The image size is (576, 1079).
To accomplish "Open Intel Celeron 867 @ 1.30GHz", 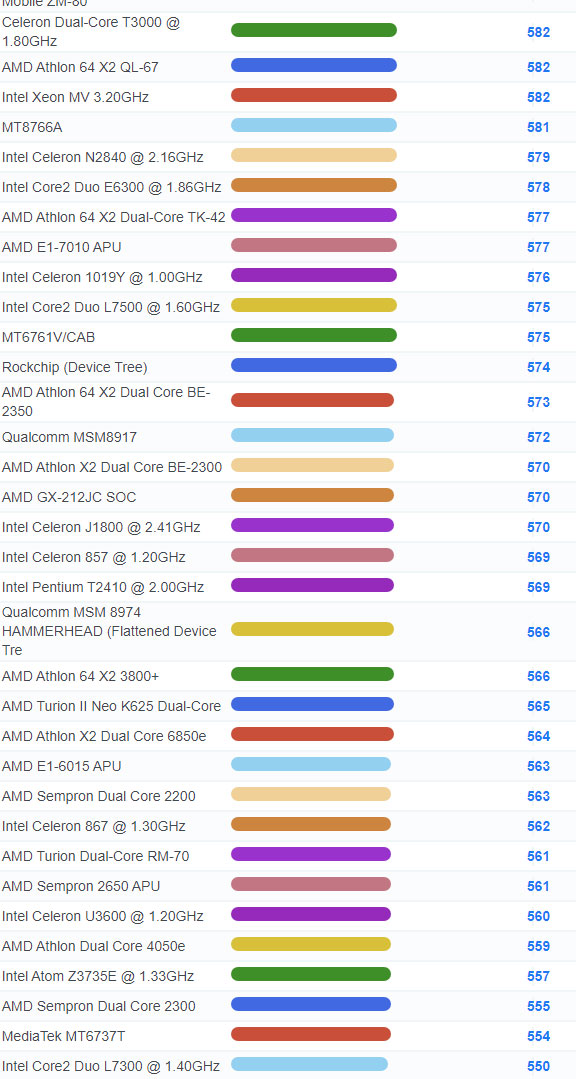I will (x=94, y=826).
